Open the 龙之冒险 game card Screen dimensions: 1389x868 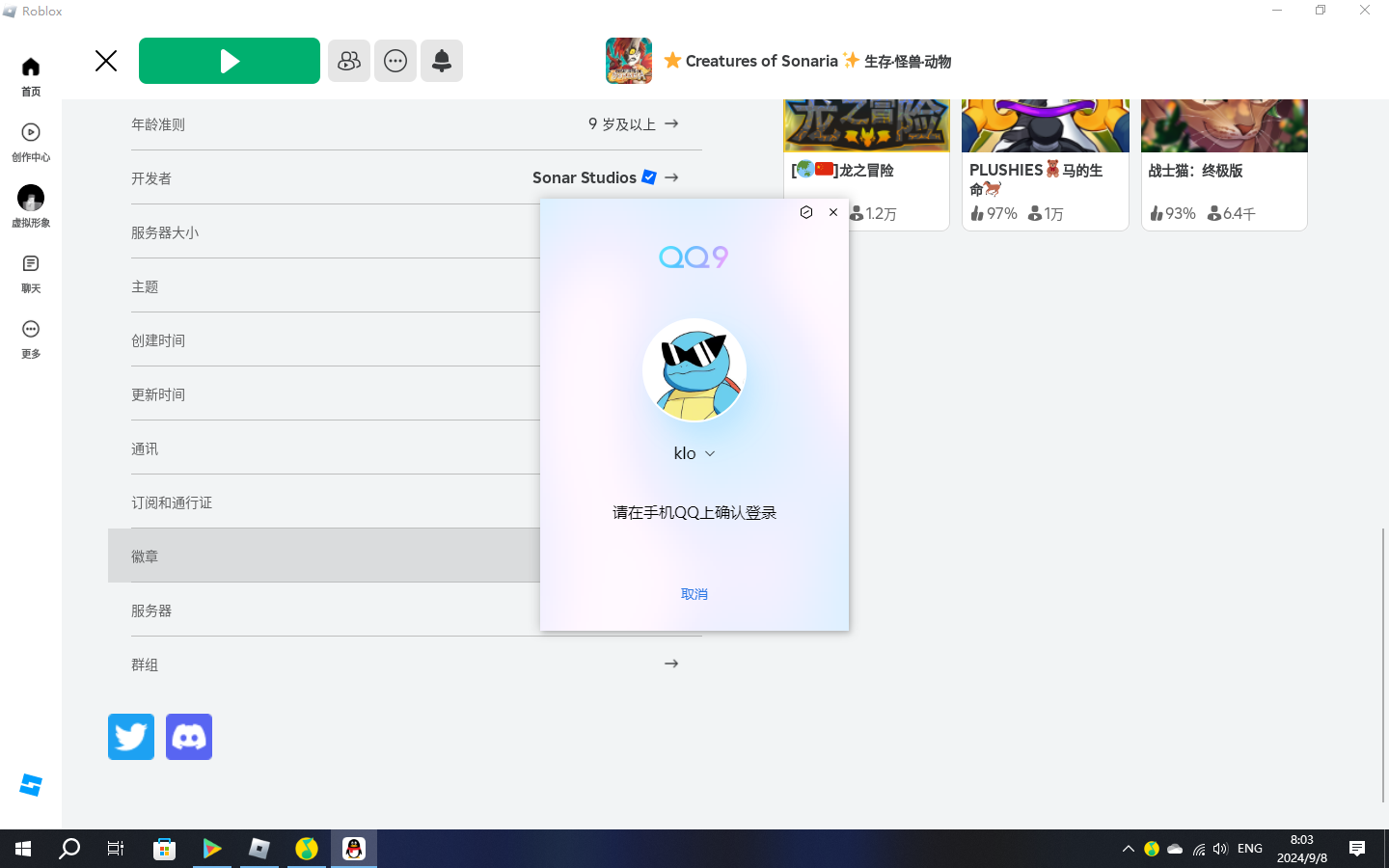[x=866, y=165]
